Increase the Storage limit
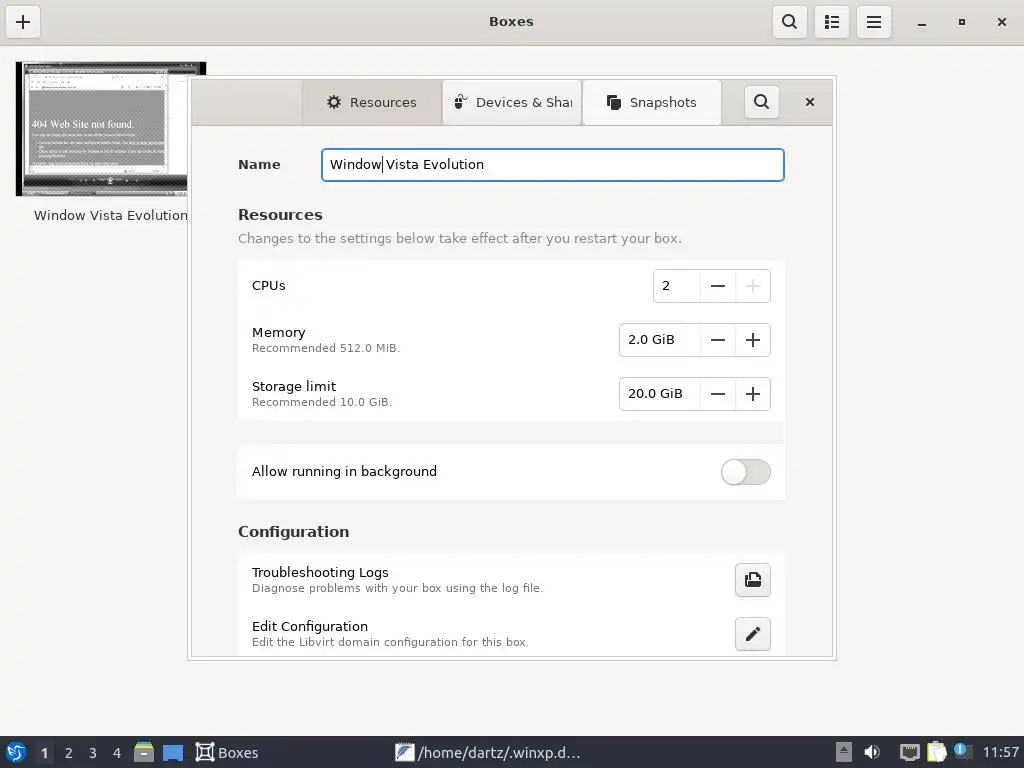The image size is (1024, 768). pyautogui.click(x=753, y=394)
